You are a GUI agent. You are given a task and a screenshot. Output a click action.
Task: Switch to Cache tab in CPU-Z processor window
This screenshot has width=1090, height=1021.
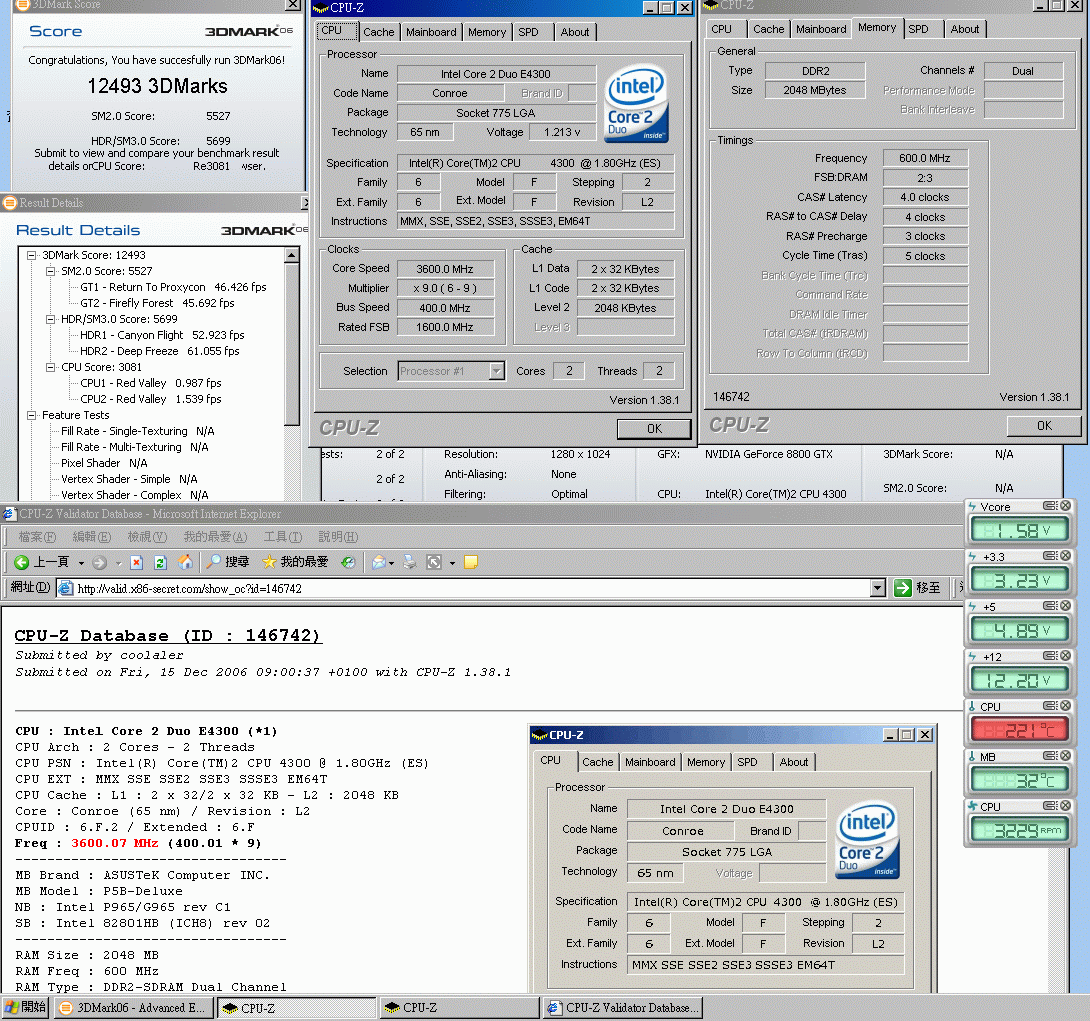click(379, 32)
